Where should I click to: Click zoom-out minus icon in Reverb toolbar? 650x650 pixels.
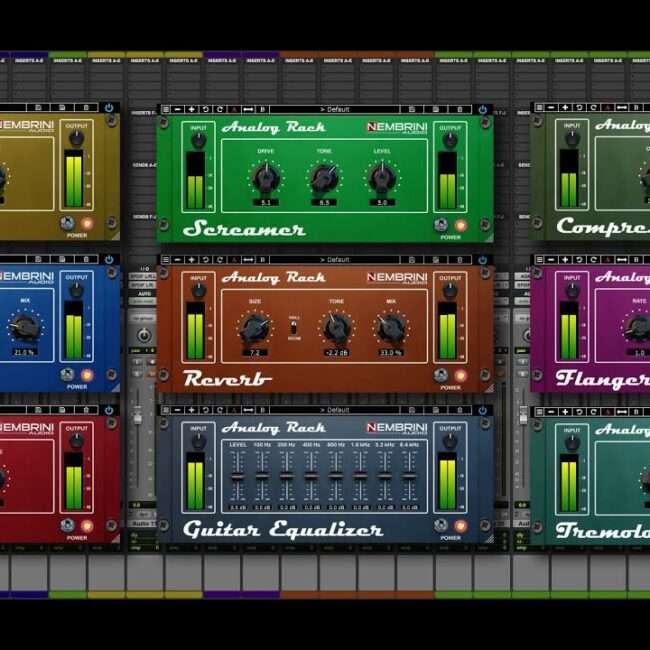click(178, 260)
